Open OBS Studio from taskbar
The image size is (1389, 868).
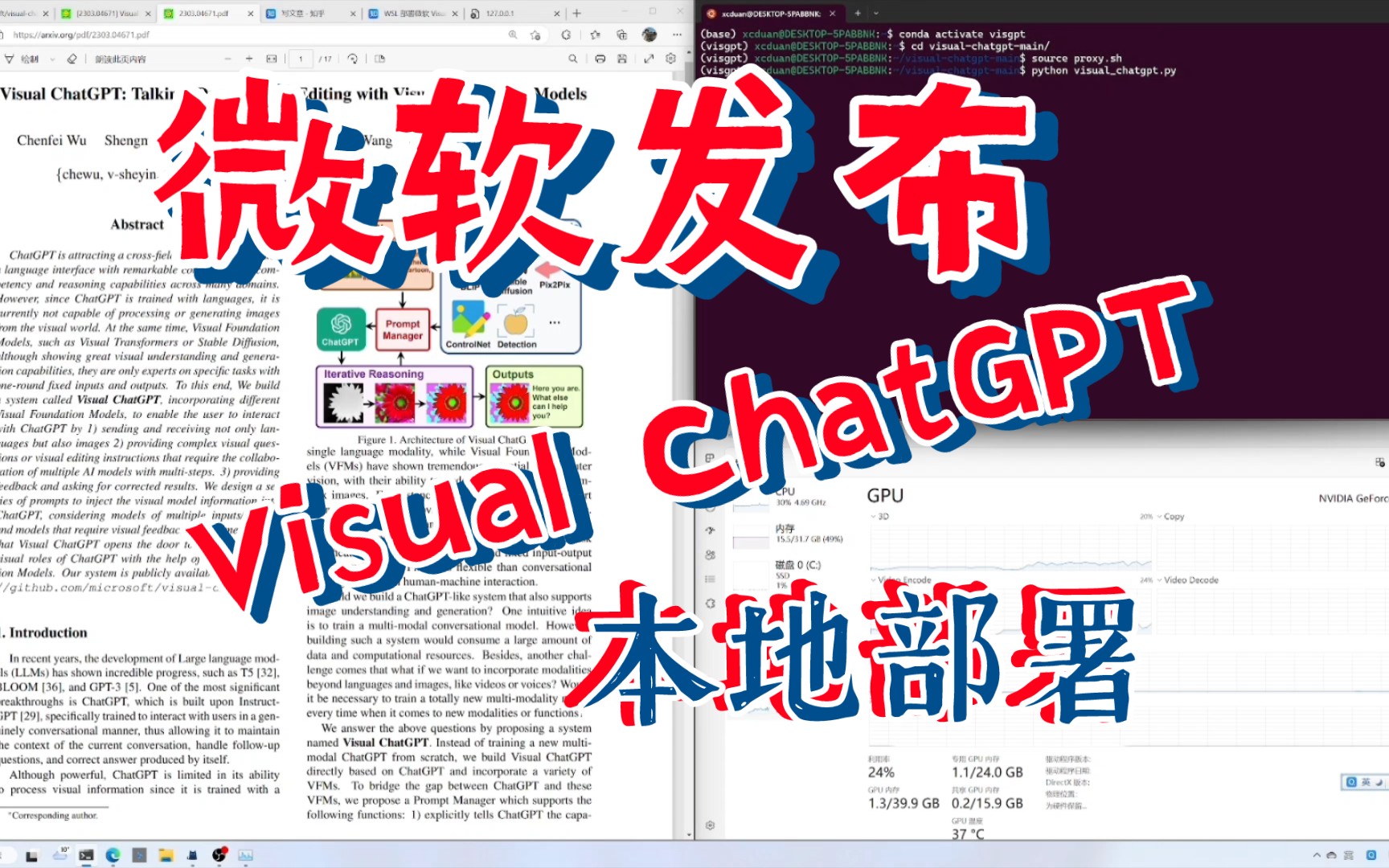point(219,855)
